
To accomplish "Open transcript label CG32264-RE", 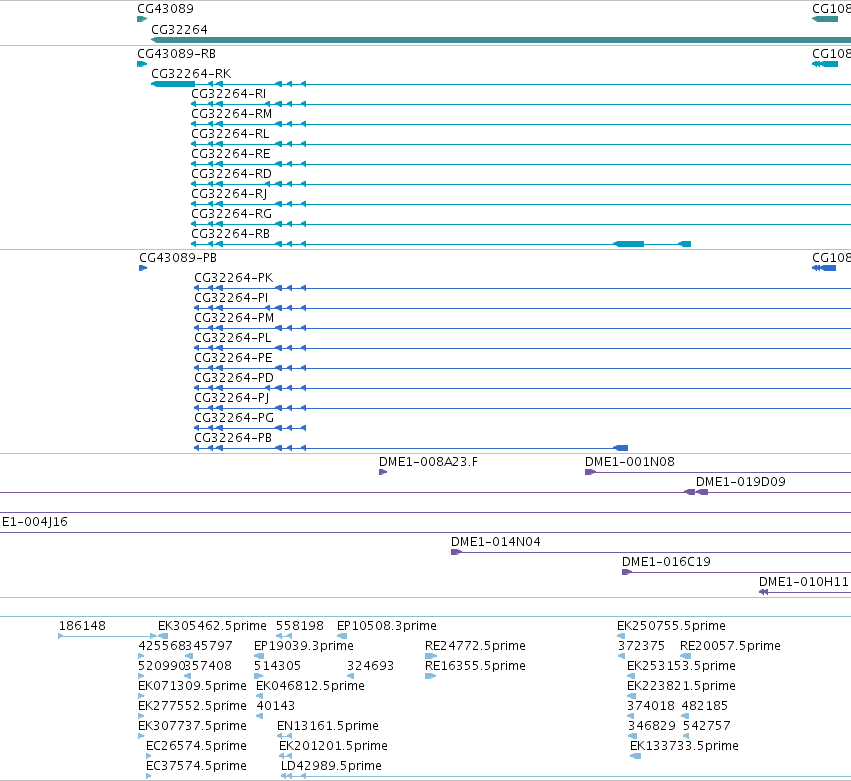I will pos(231,154).
